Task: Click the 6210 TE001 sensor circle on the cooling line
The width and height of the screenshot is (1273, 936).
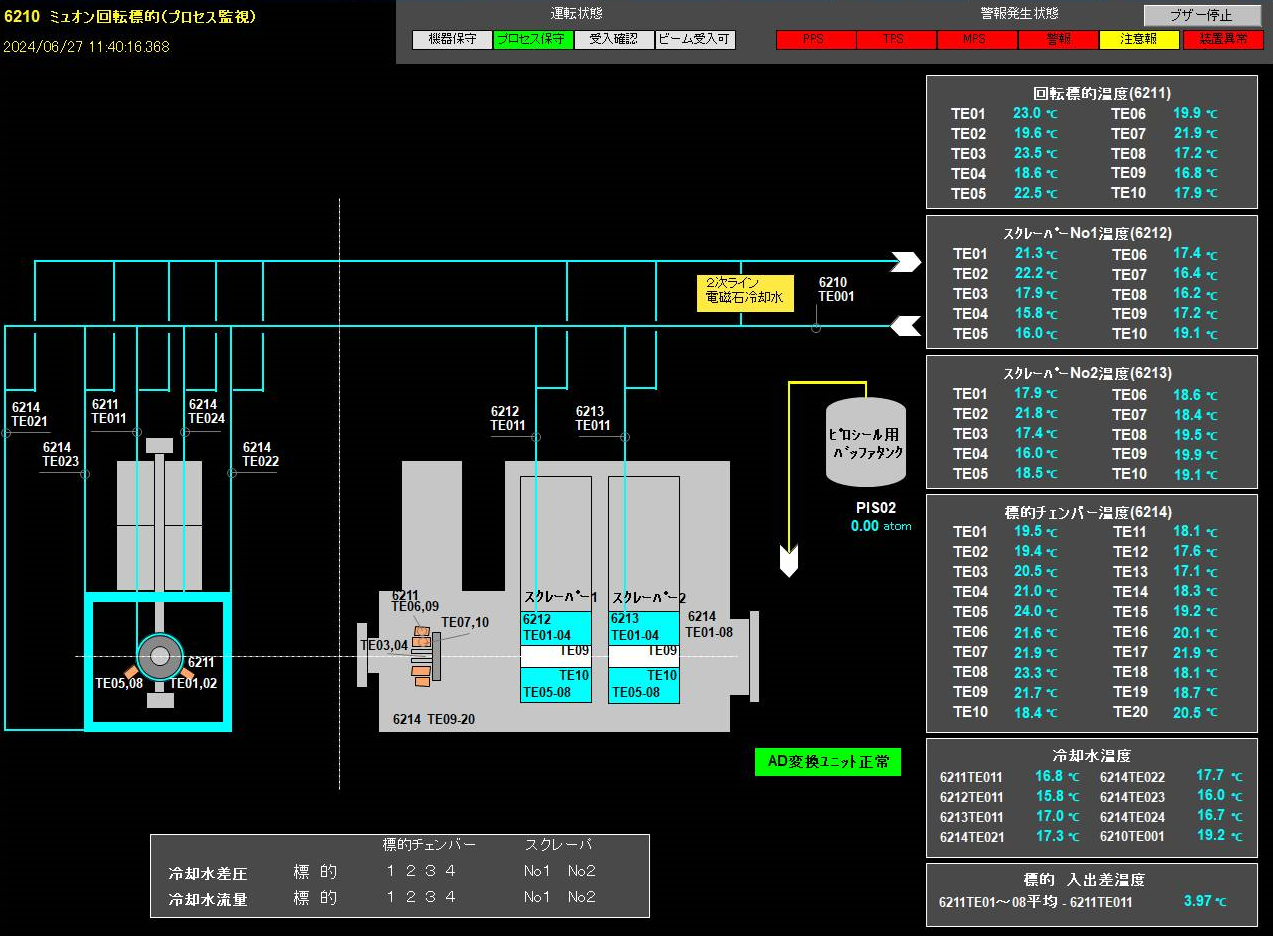Action: (816, 327)
